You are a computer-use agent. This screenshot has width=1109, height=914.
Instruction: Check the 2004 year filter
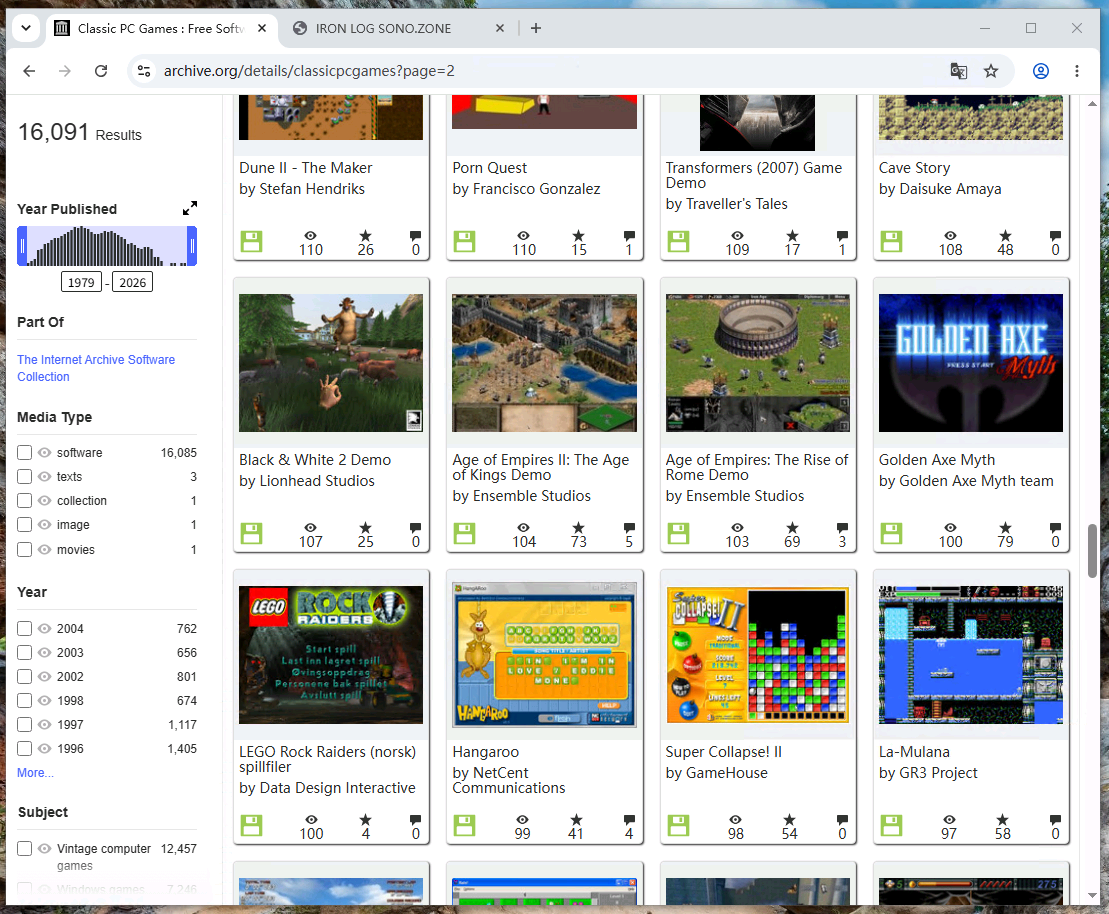[x=25, y=629]
